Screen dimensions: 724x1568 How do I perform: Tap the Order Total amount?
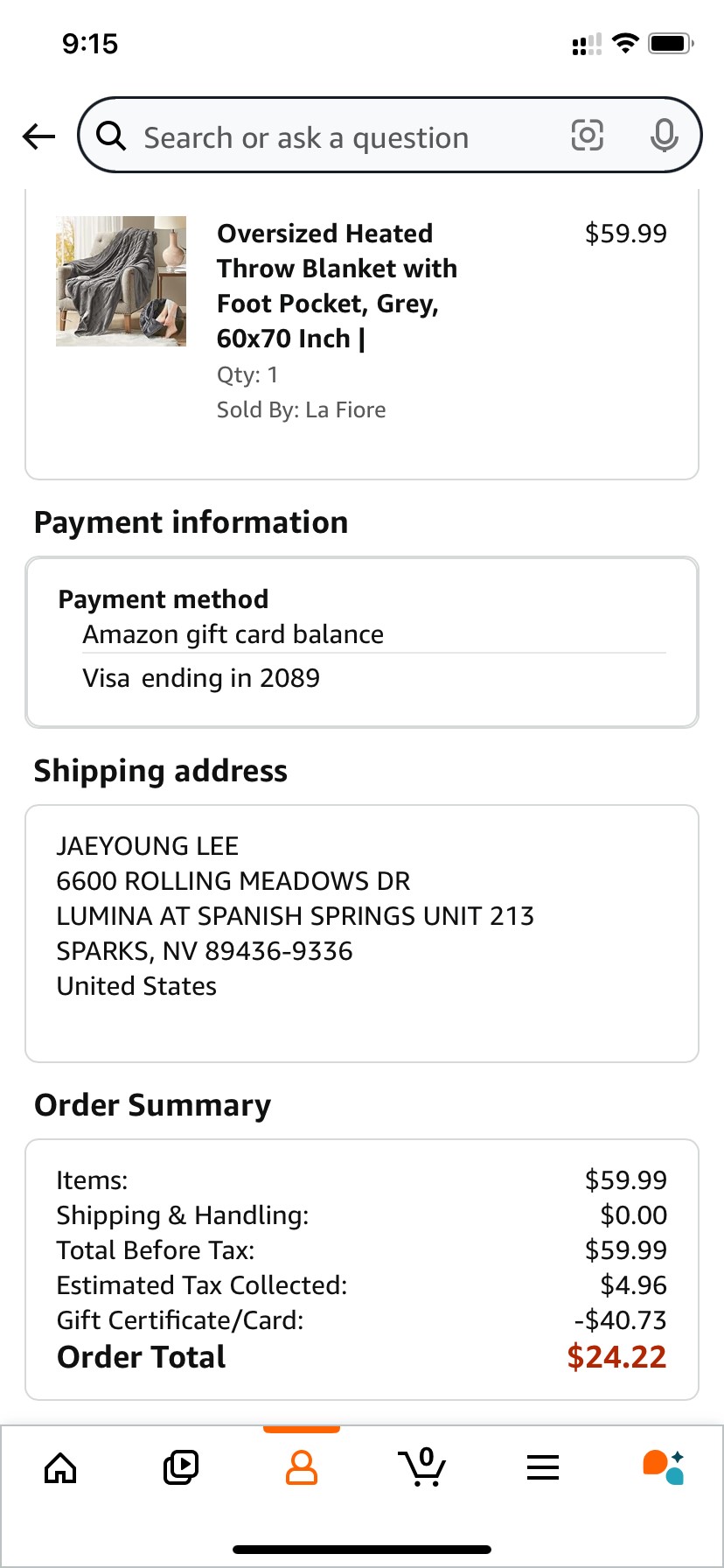click(616, 1357)
